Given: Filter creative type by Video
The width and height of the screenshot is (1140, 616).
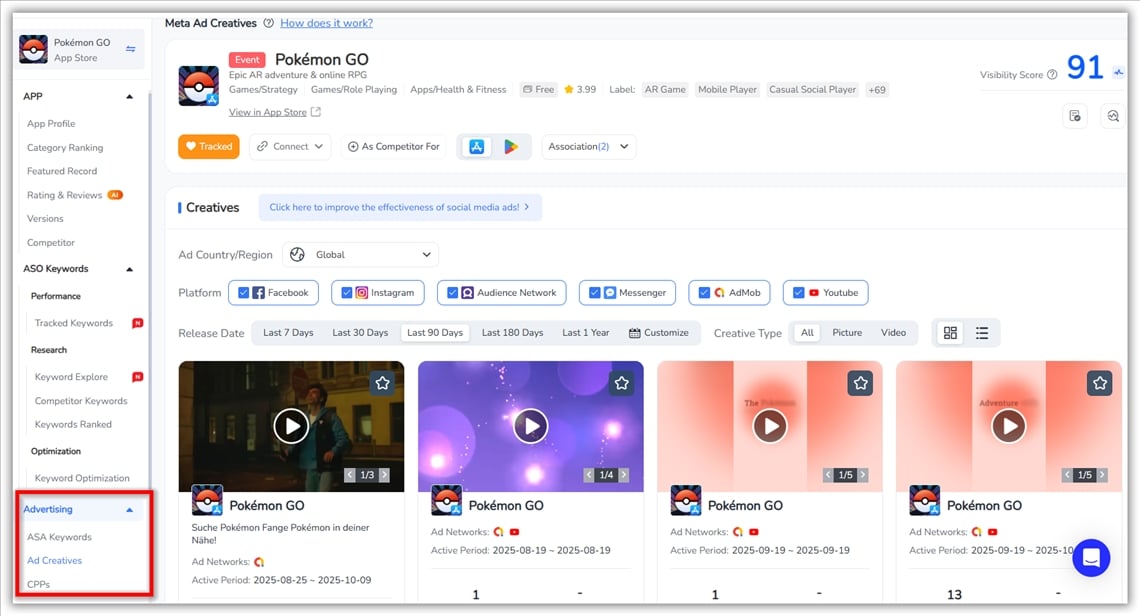Looking at the screenshot, I should (x=893, y=333).
